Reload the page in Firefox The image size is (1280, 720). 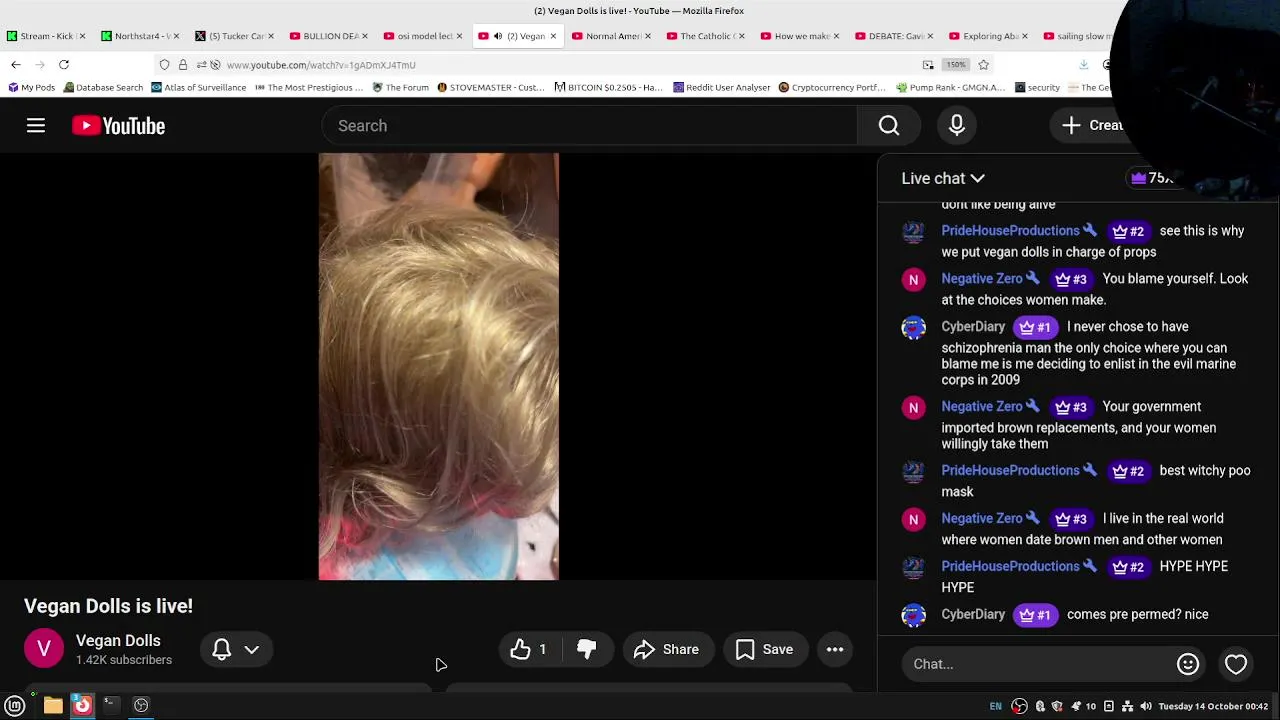click(x=64, y=64)
